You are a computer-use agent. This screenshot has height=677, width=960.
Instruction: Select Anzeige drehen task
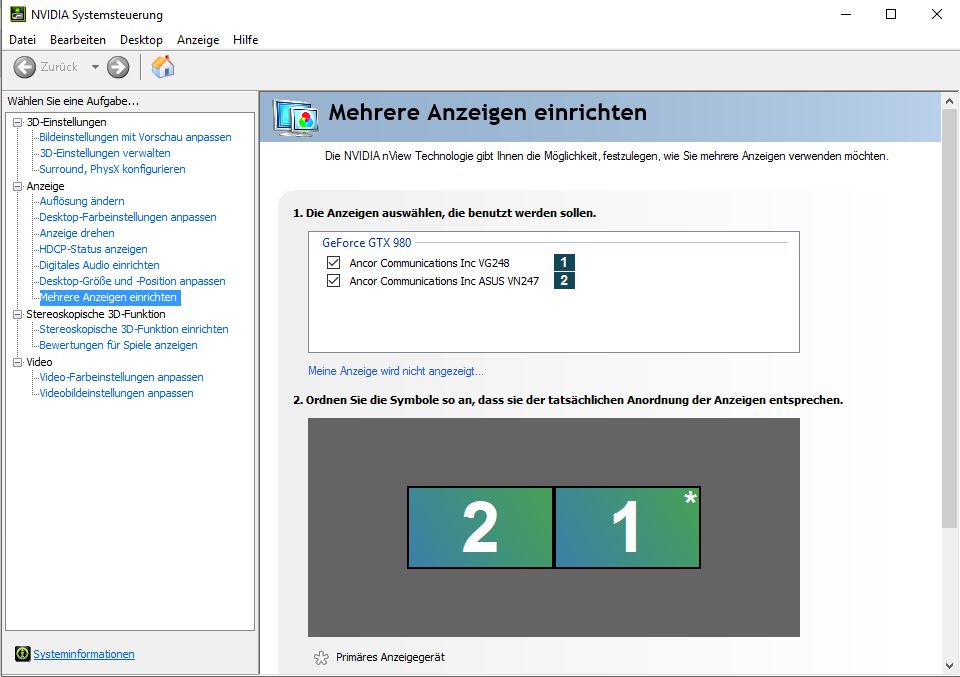tap(77, 233)
